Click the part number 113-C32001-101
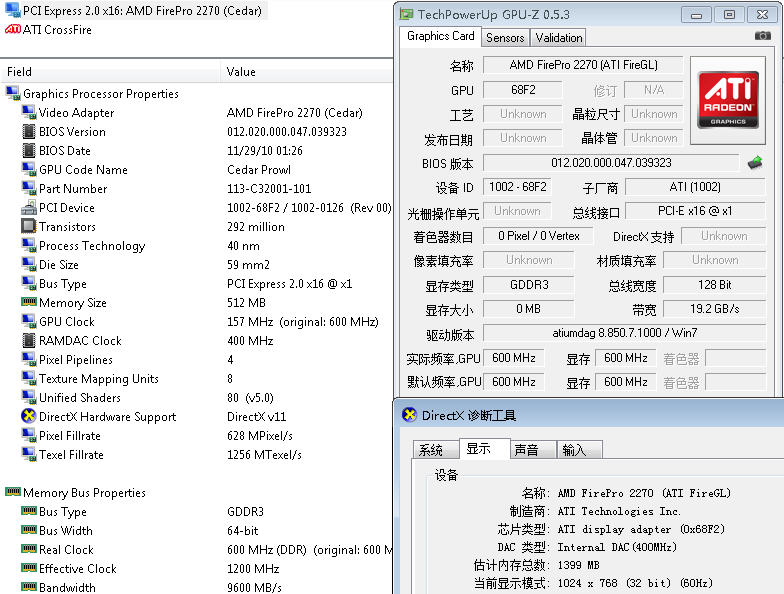Image resolution: width=784 pixels, height=594 pixels. click(x=269, y=188)
